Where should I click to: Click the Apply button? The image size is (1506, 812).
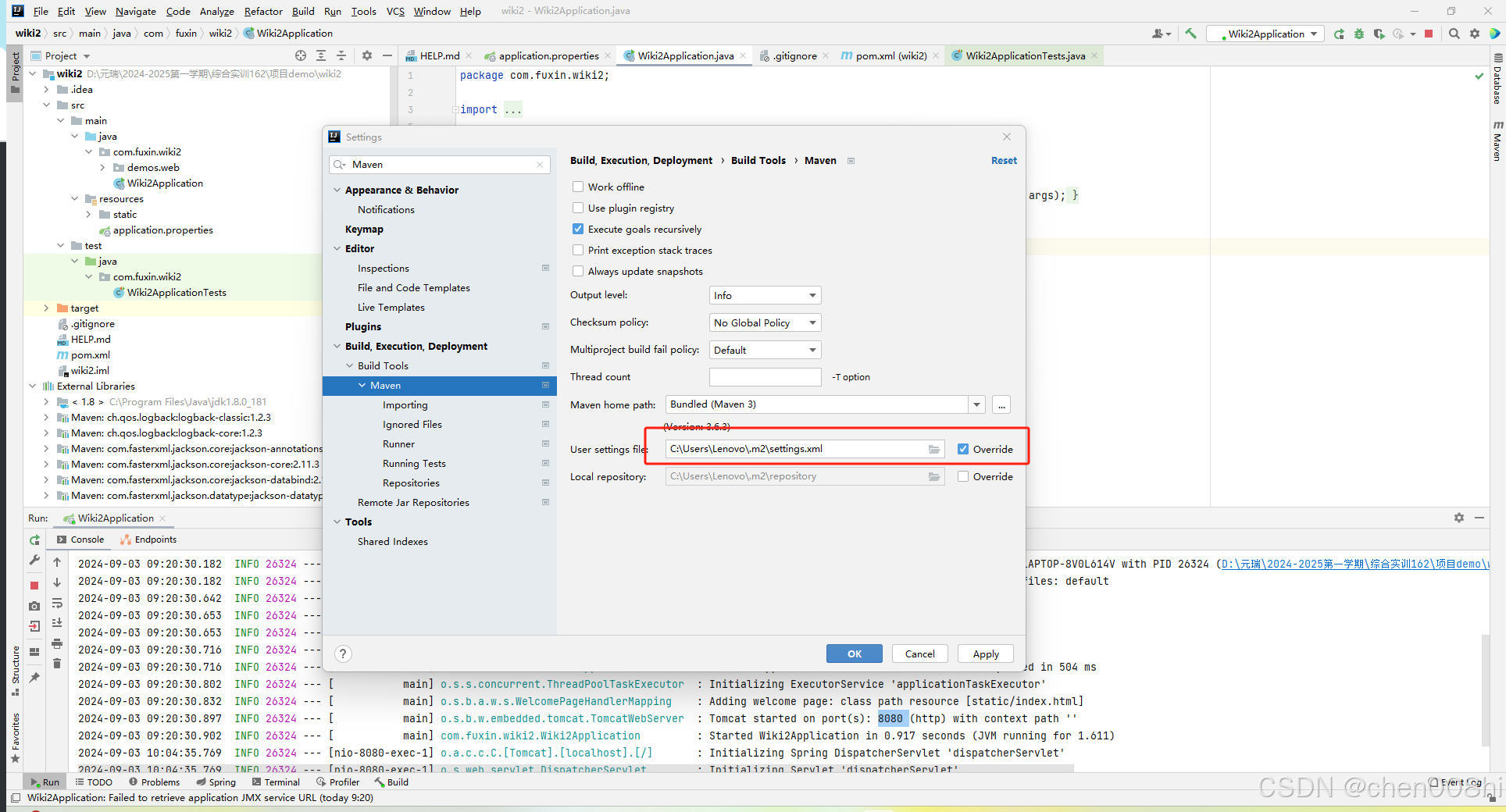[x=985, y=654]
